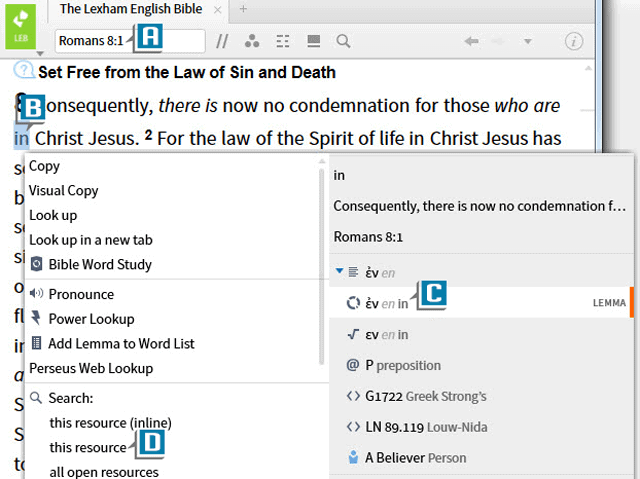Screen dimensions: 640x479
Task: Click the info icon at toolbar right
Action: [x=574, y=41]
